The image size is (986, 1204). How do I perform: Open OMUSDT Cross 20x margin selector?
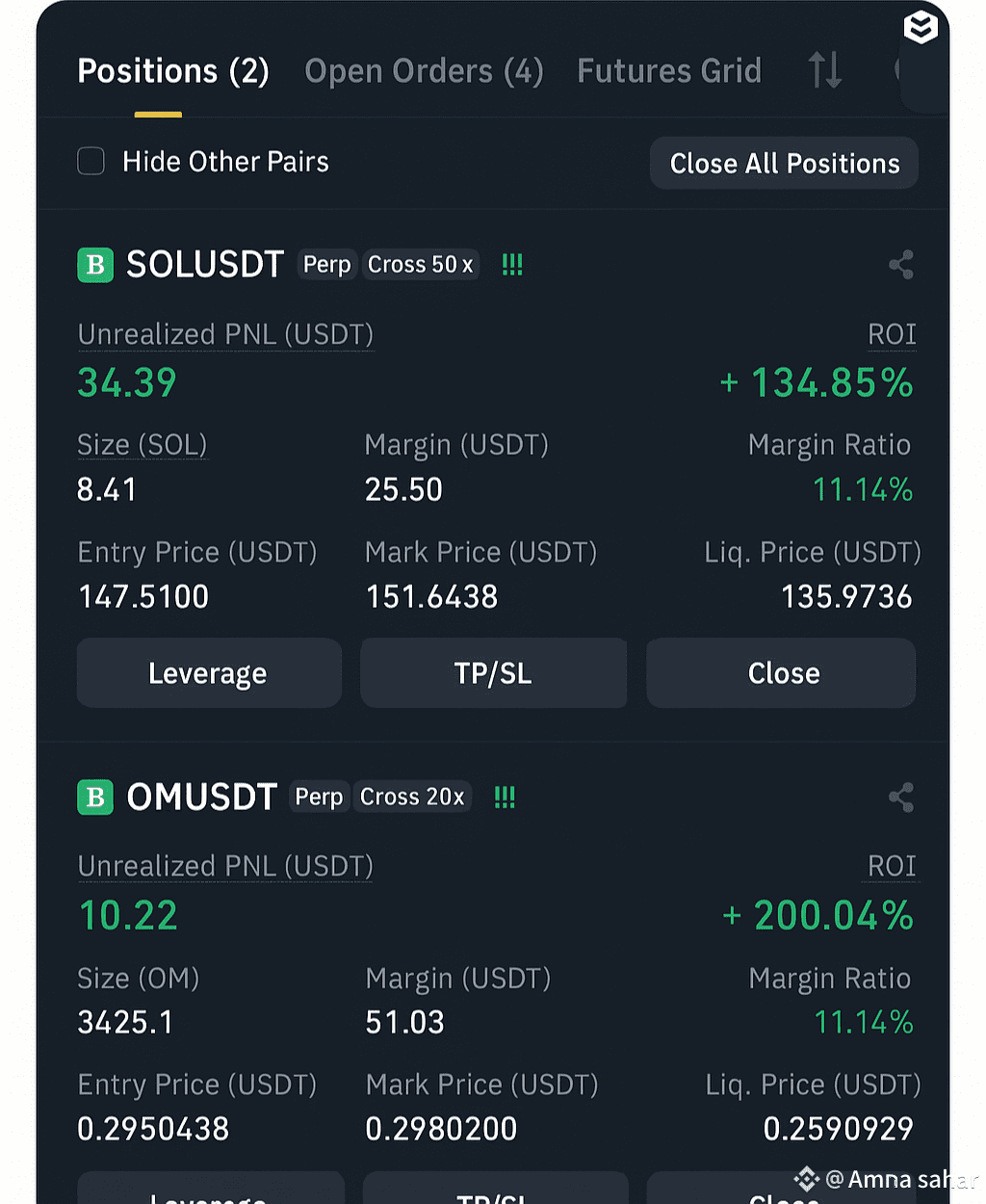(x=412, y=798)
